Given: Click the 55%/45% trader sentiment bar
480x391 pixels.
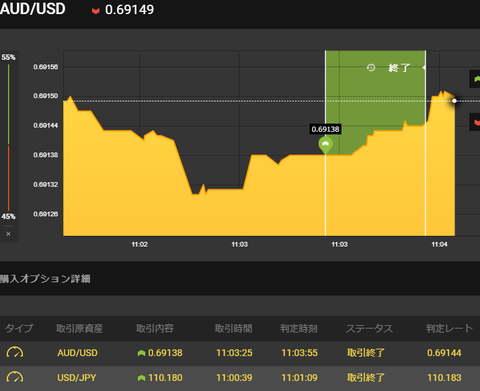Looking at the screenshot, I should (x=9, y=137).
